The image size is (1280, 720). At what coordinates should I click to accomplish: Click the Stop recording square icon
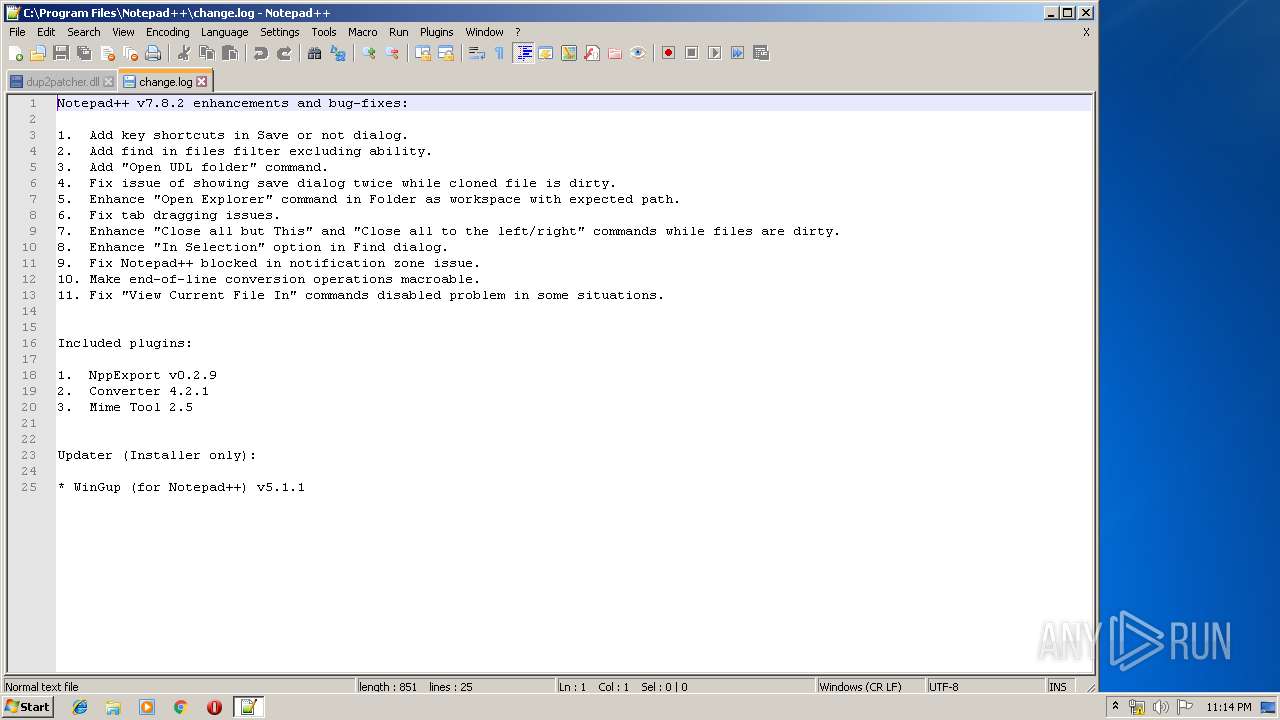(691, 53)
